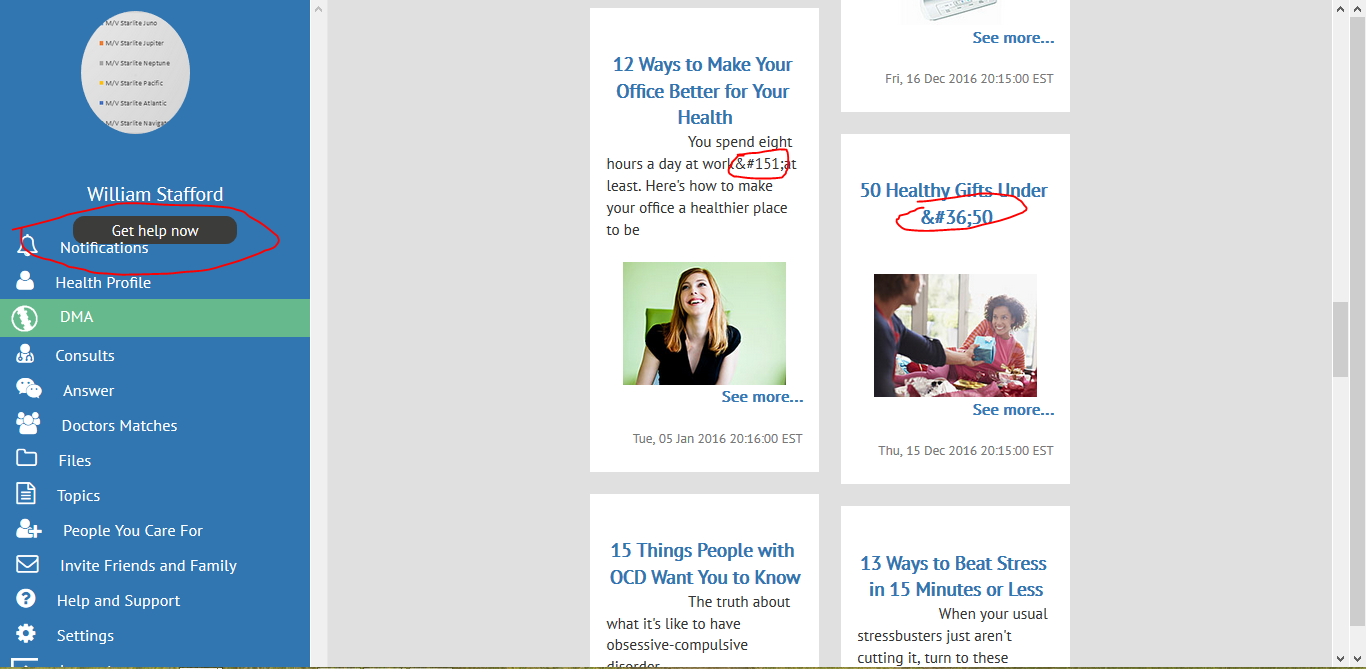Open article 50 Healthy Gifts Under $50
This screenshot has height=669, width=1366.
coord(954,203)
